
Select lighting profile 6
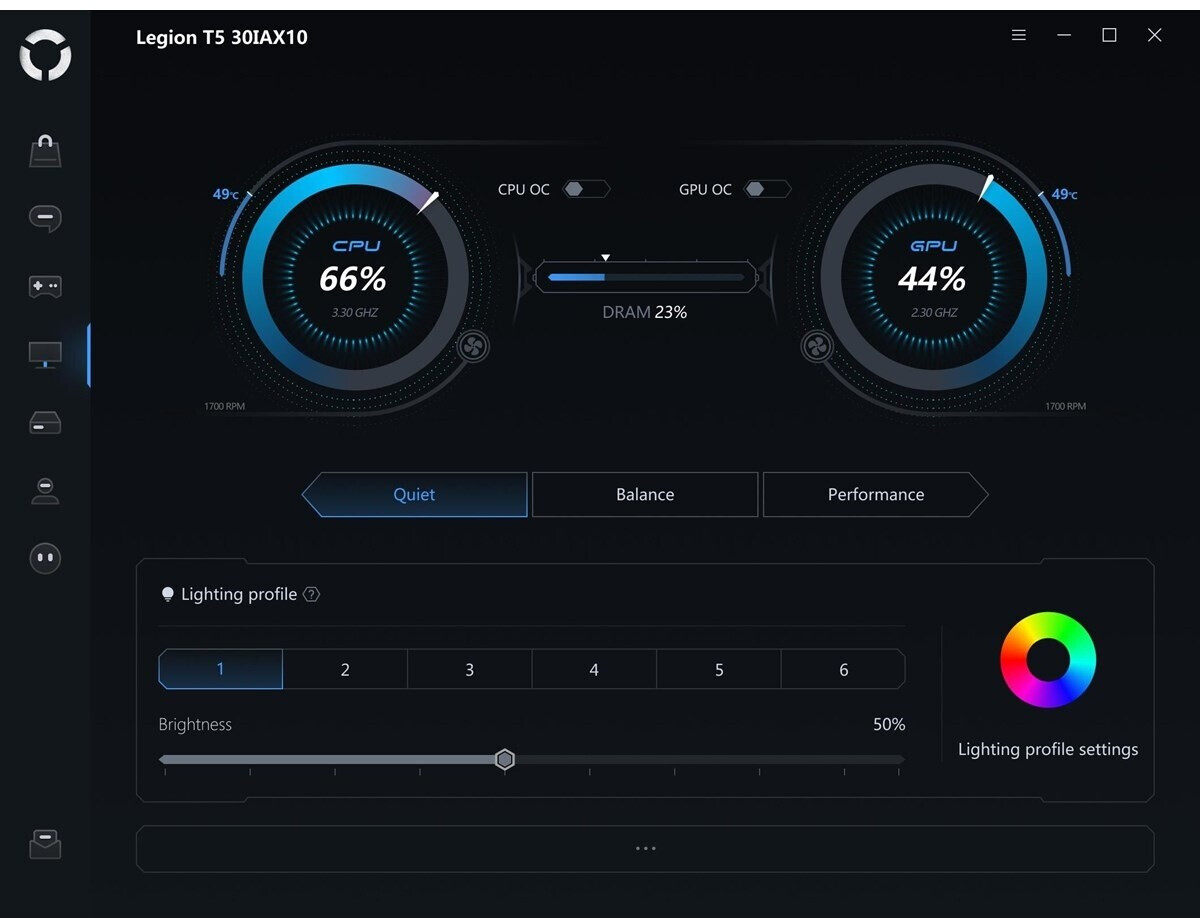[x=843, y=670]
